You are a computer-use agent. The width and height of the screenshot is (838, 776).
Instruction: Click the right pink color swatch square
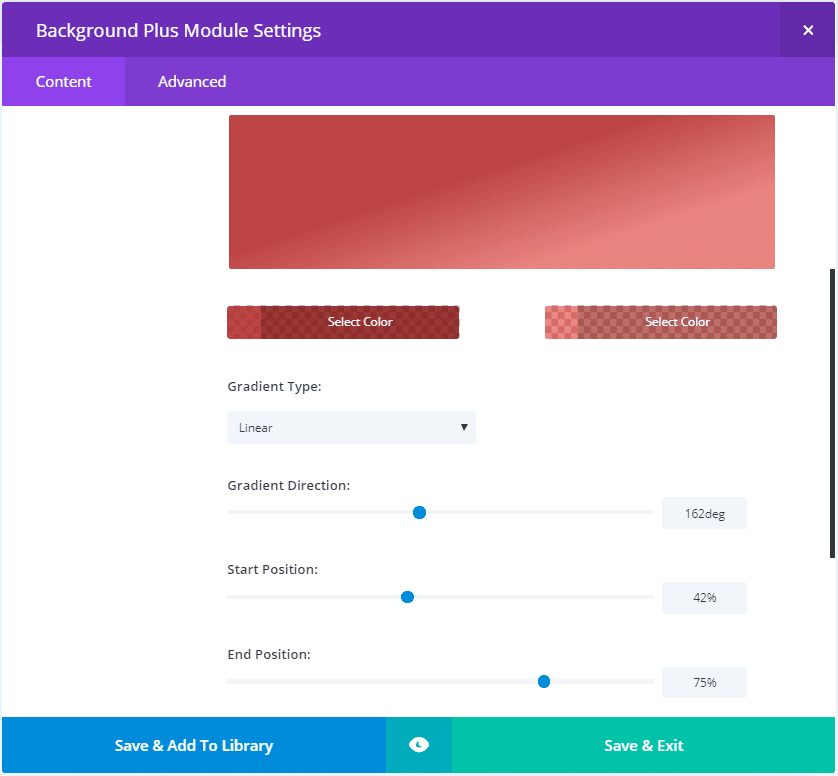pyautogui.click(x=562, y=322)
